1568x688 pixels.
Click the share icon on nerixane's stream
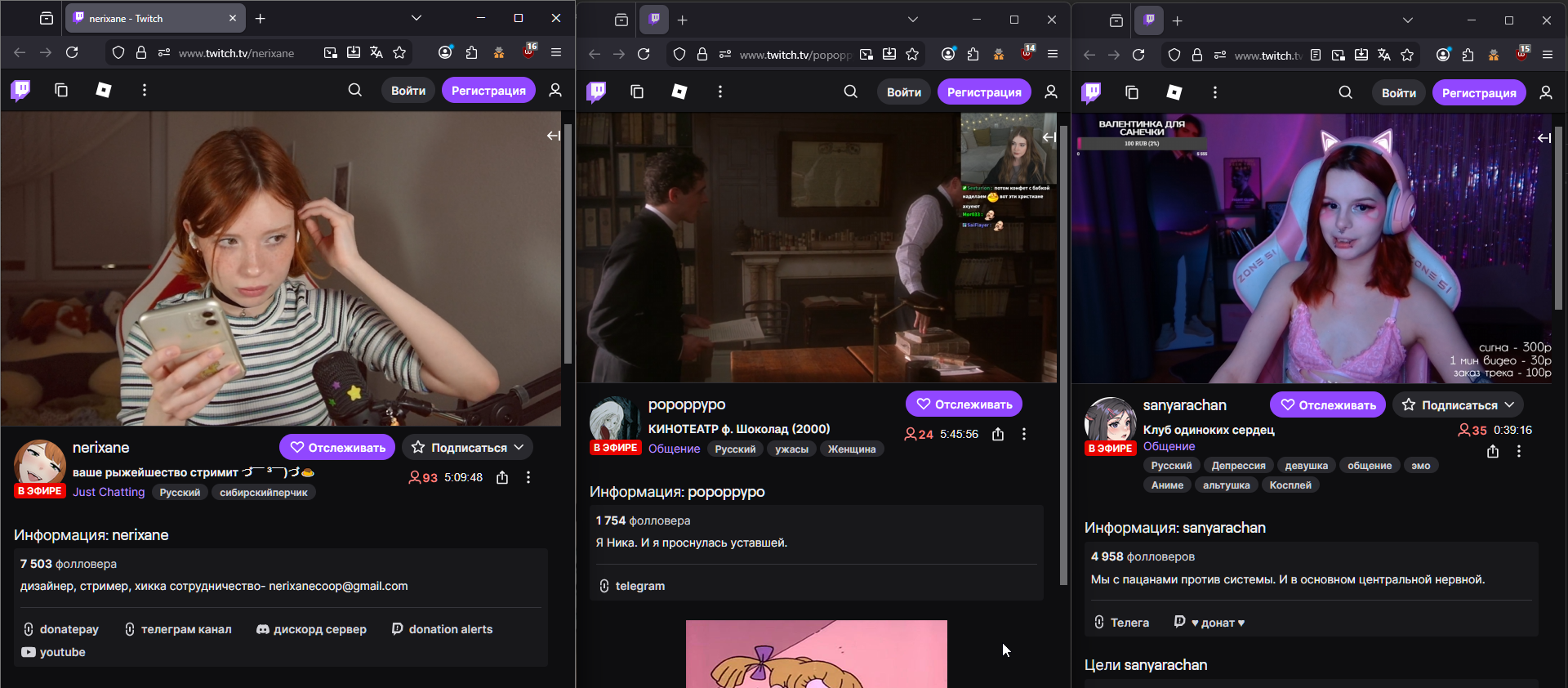tap(502, 477)
